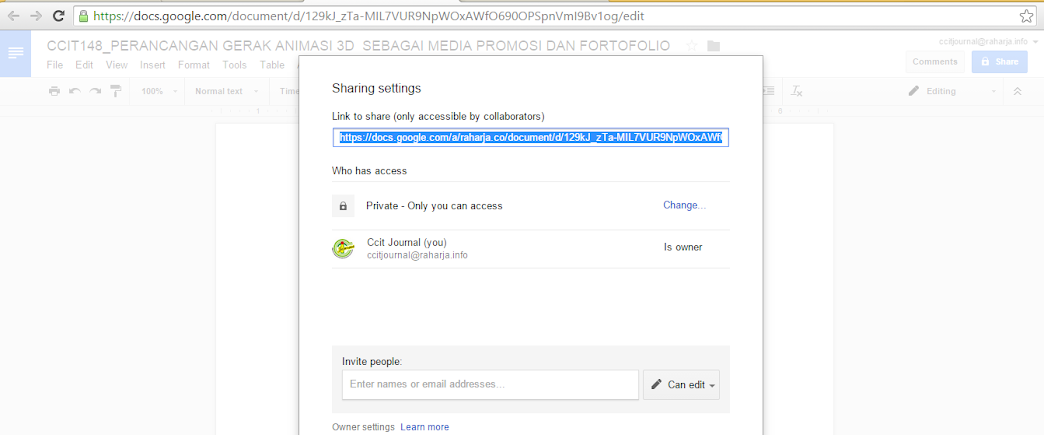The image size is (1044, 435).
Task: Reload the page with refresh icon
Action: point(59,15)
